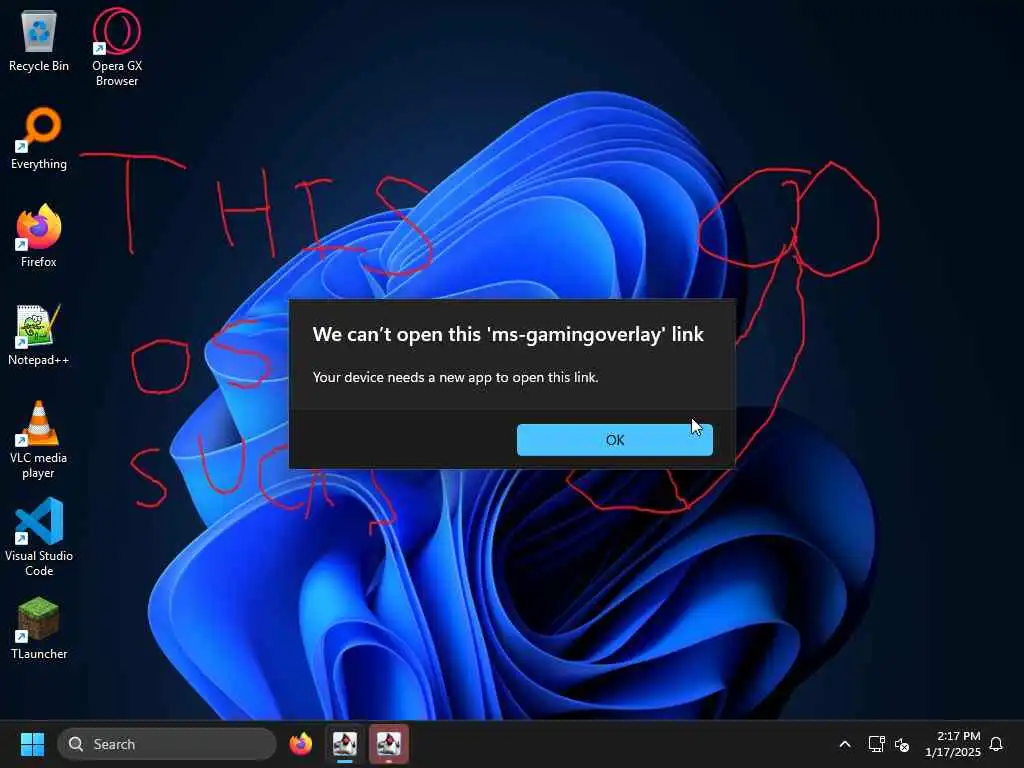Open Firefox from the taskbar
This screenshot has height=768, width=1024.
tap(300, 744)
